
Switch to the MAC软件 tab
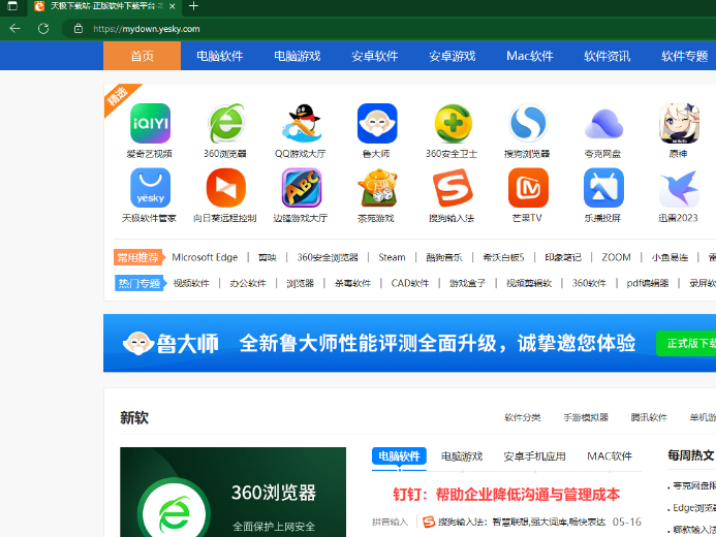click(609, 456)
